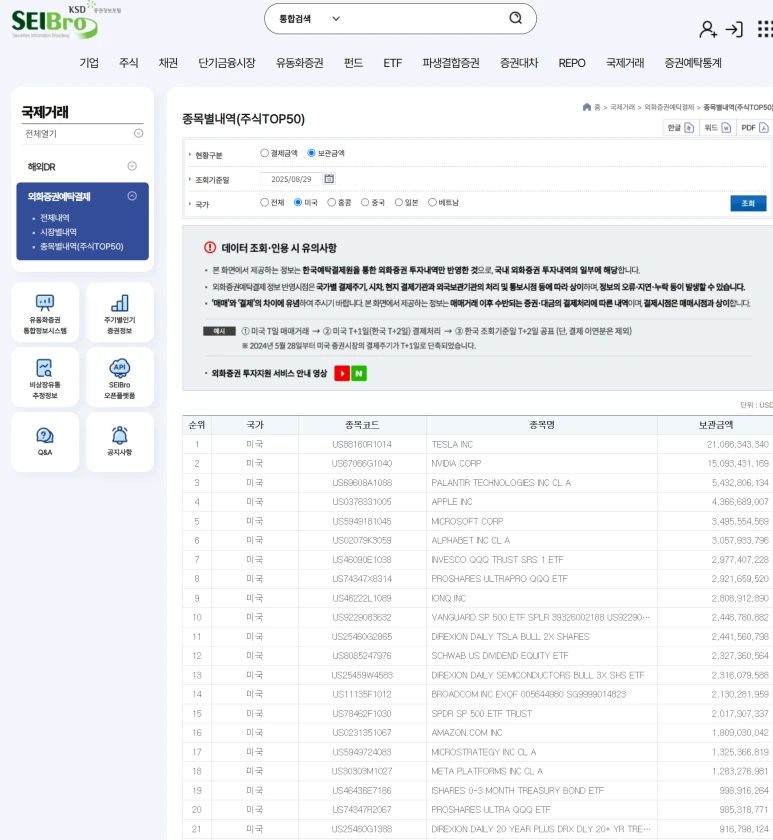Open the Q&A shortcut
Viewport: 773px width, 840px height.
45,442
